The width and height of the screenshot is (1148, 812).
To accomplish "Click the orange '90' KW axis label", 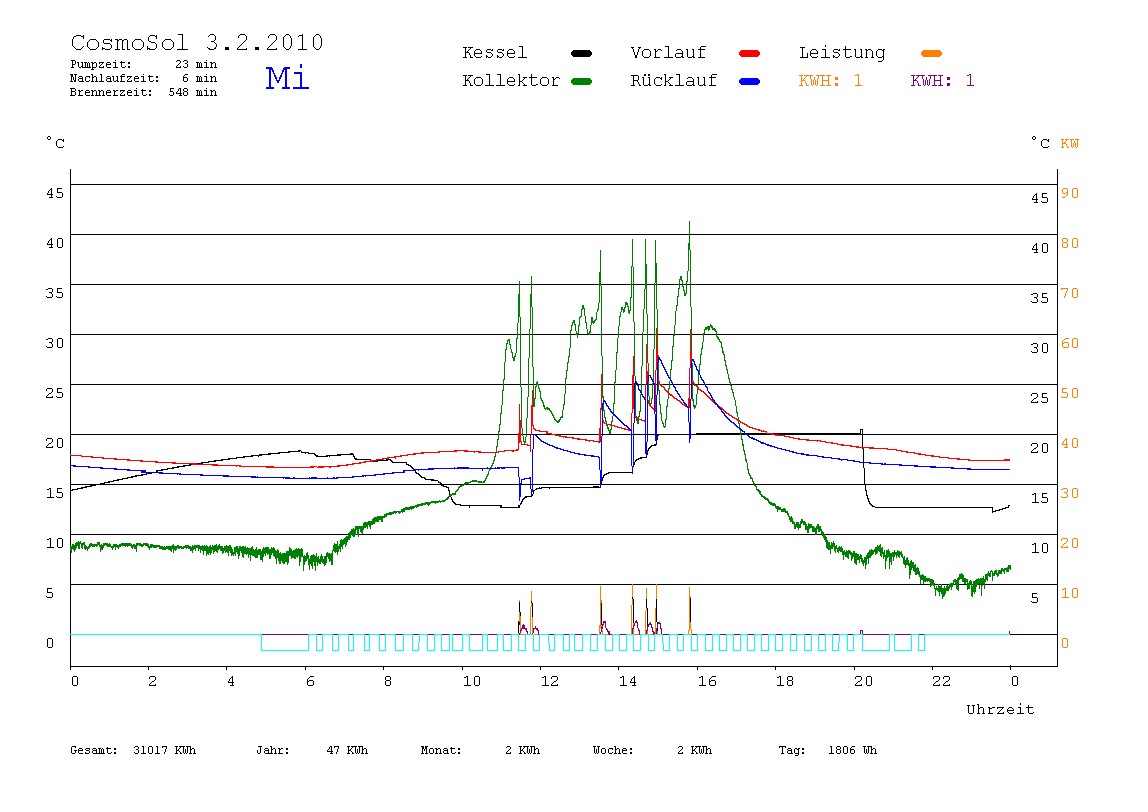I will [x=1070, y=193].
